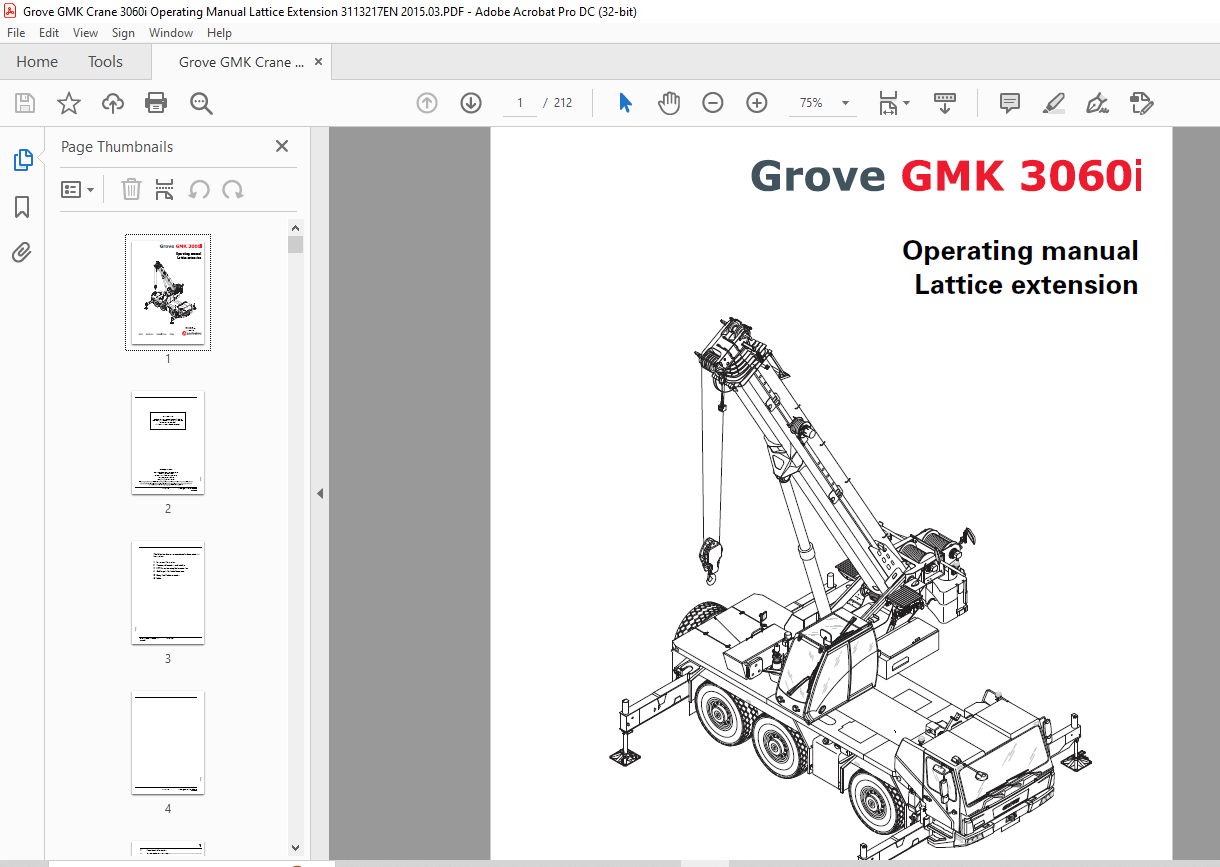Select page 2 thumbnail
Viewport: 1220px width, 867px height.
click(168, 443)
